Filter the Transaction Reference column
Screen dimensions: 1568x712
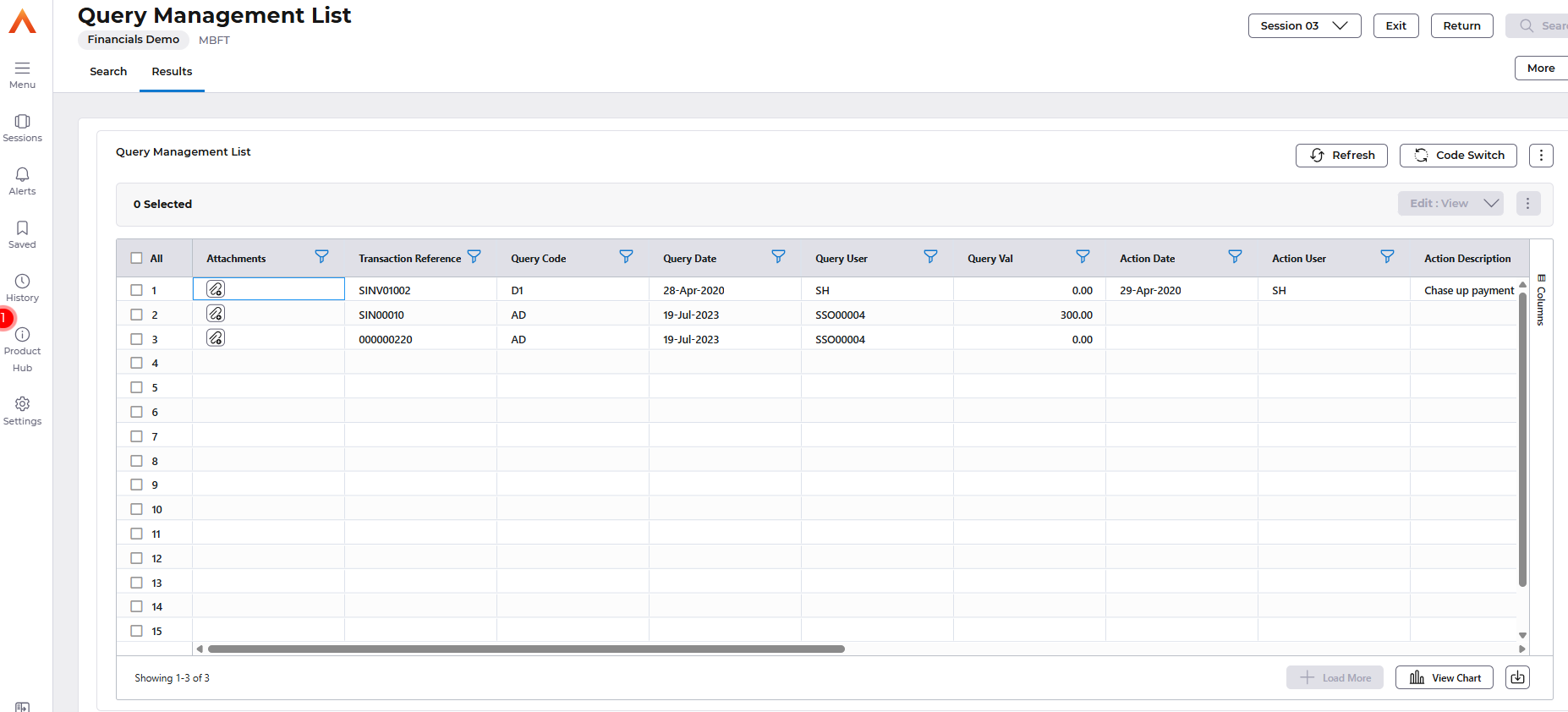click(474, 256)
